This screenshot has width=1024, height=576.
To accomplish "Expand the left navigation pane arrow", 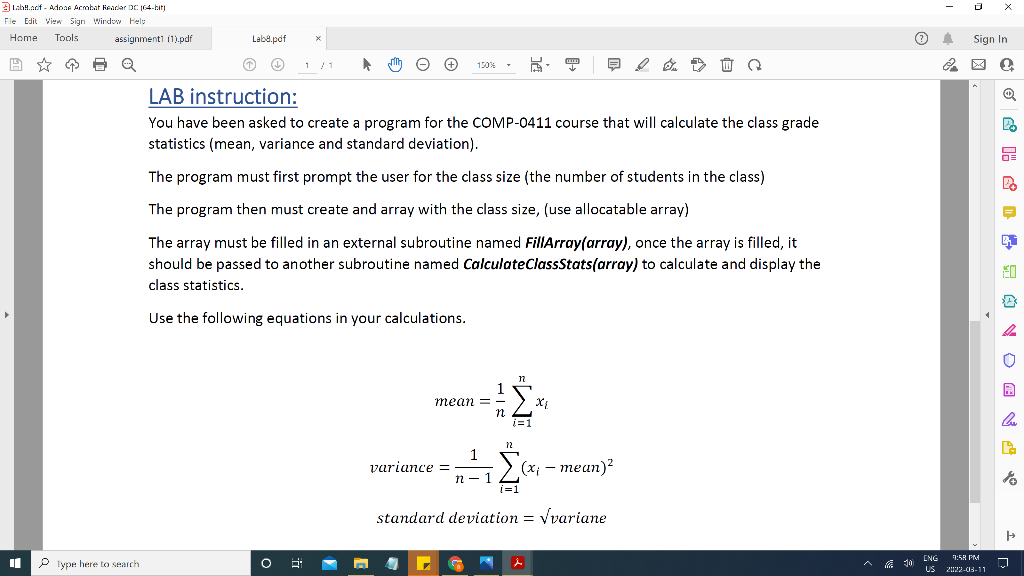I will (x=7, y=315).
